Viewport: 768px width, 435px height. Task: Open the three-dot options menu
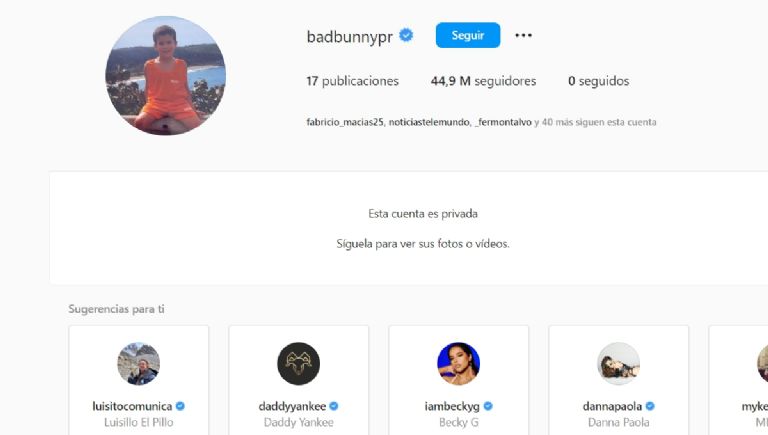point(523,35)
